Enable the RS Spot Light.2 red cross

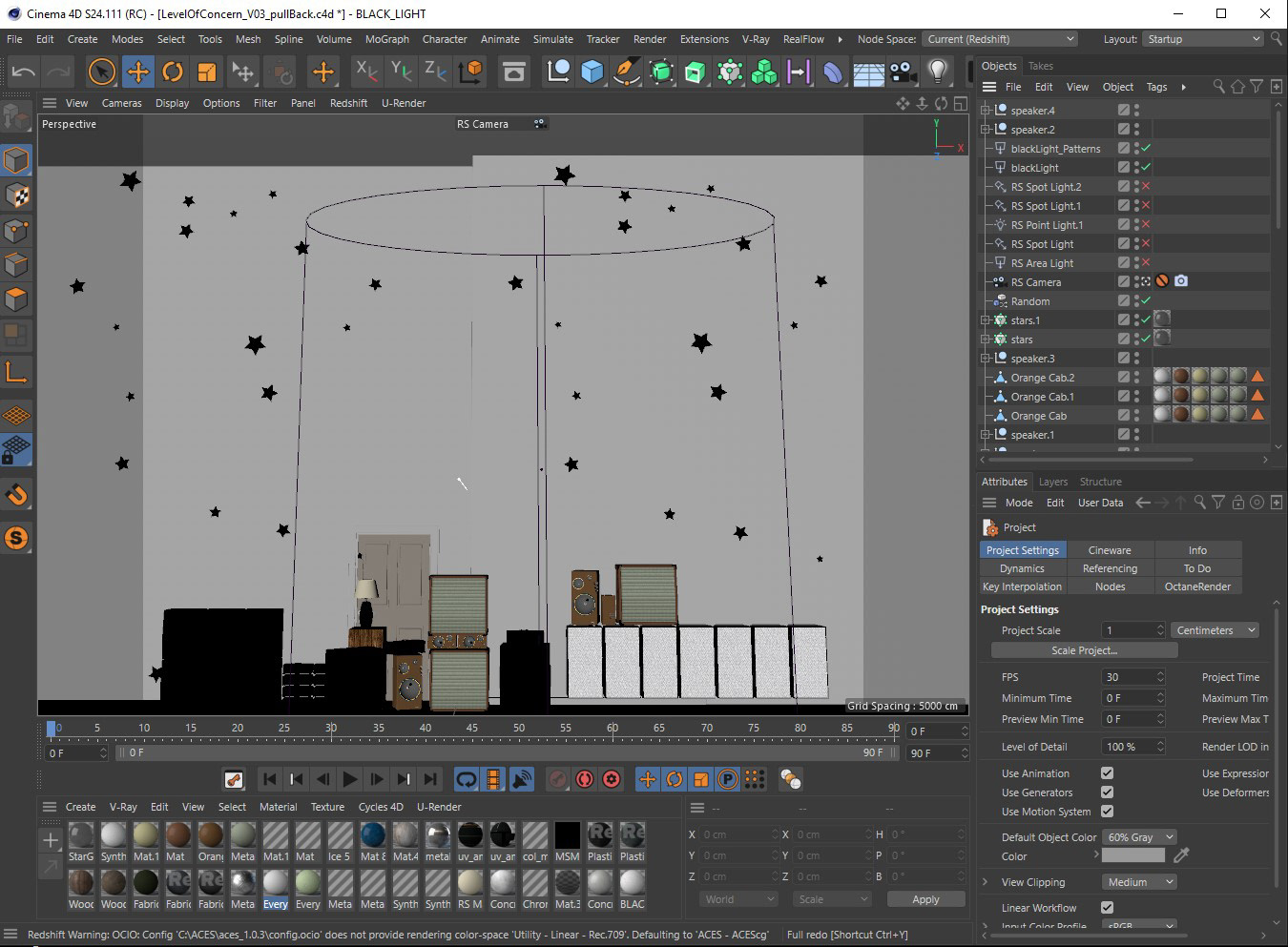[1145, 186]
